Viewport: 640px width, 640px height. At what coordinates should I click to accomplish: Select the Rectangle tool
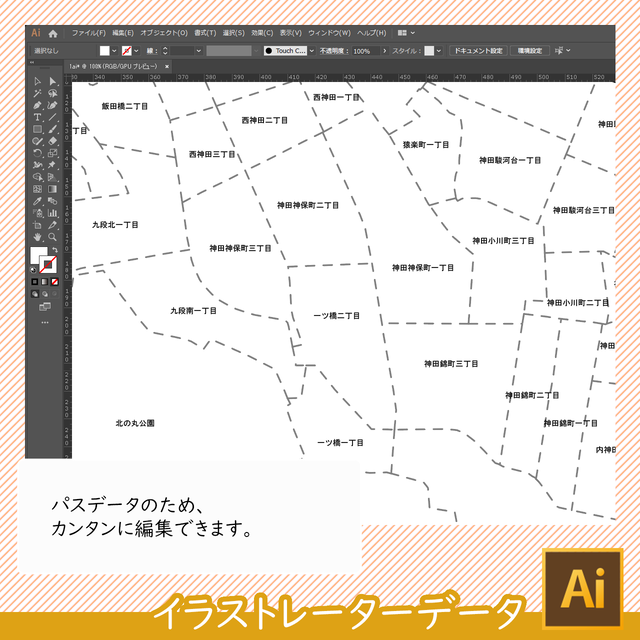coord(37,129)
